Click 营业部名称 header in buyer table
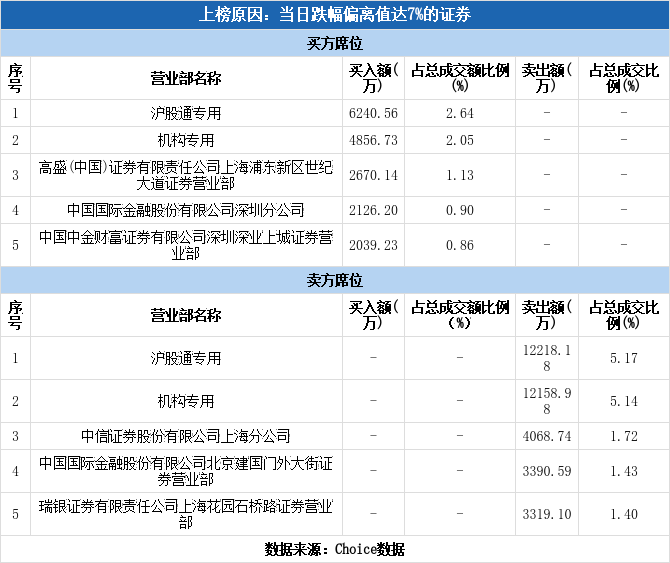This screenshot has width=670, height=563. [186, 78]
